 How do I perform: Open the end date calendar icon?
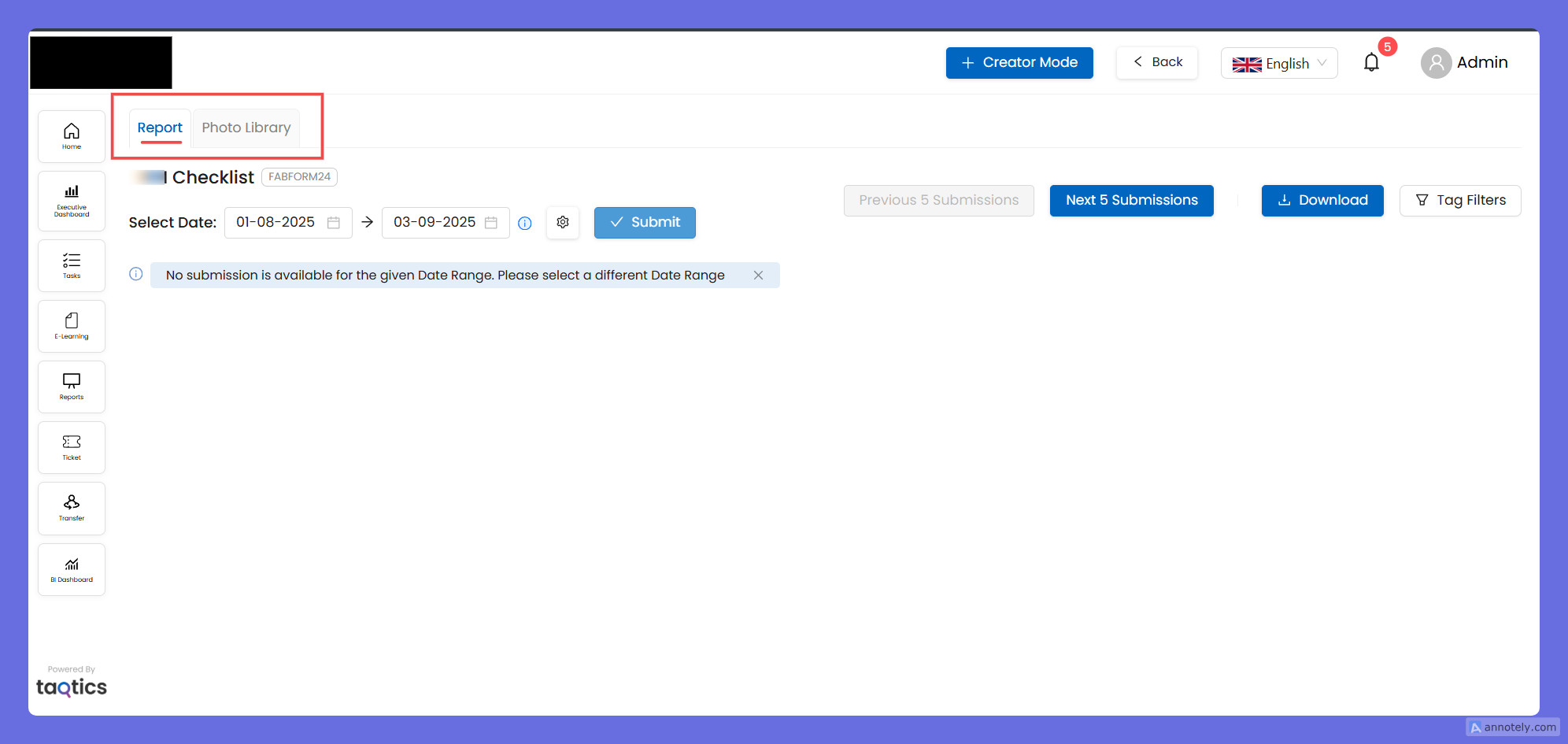click(x=491, y=223)
